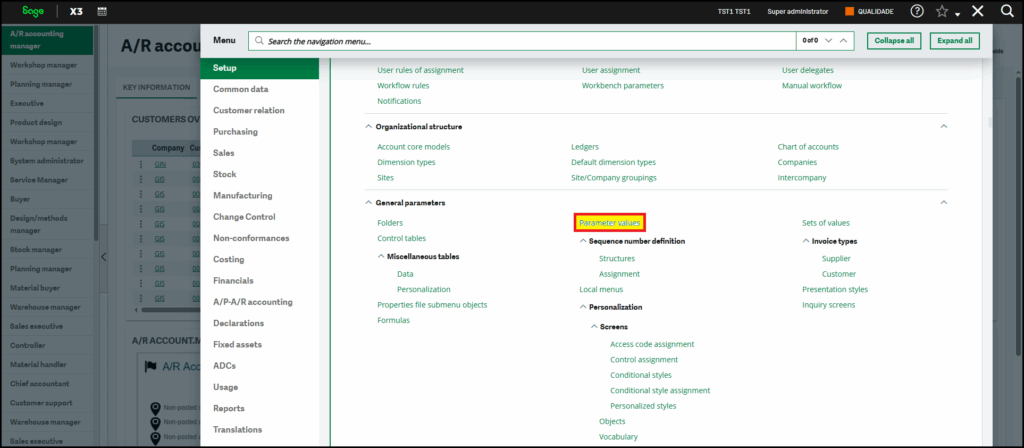1024x448 pixels.
Task: Click the Collapse all button
Action: pyautogui.click(x=893, y=41)
